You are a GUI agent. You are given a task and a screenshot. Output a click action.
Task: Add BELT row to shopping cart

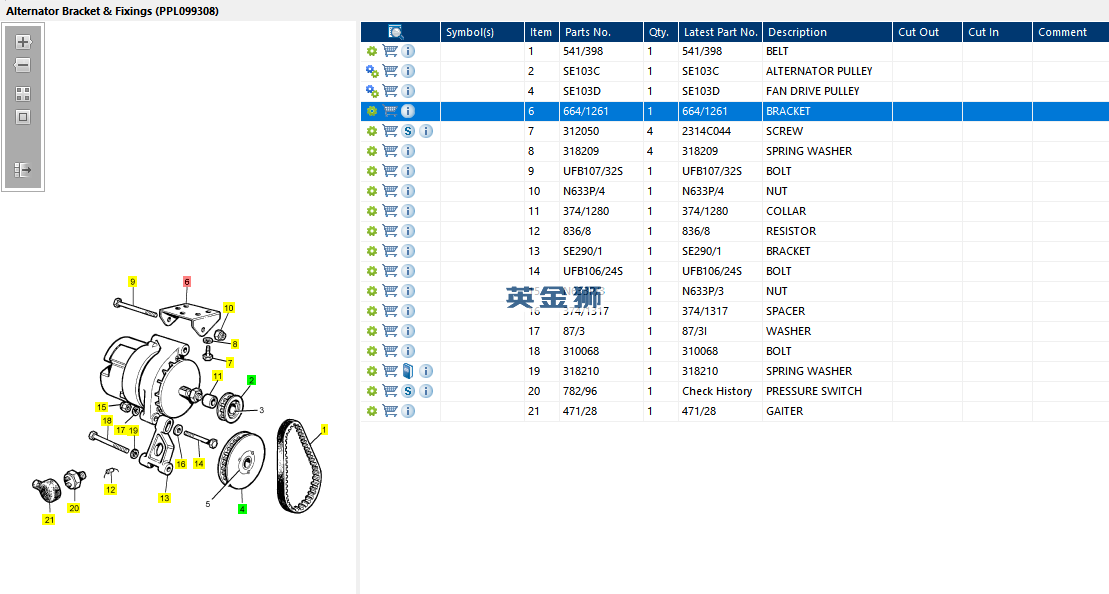pyautogui.click(x=390, y=51)
